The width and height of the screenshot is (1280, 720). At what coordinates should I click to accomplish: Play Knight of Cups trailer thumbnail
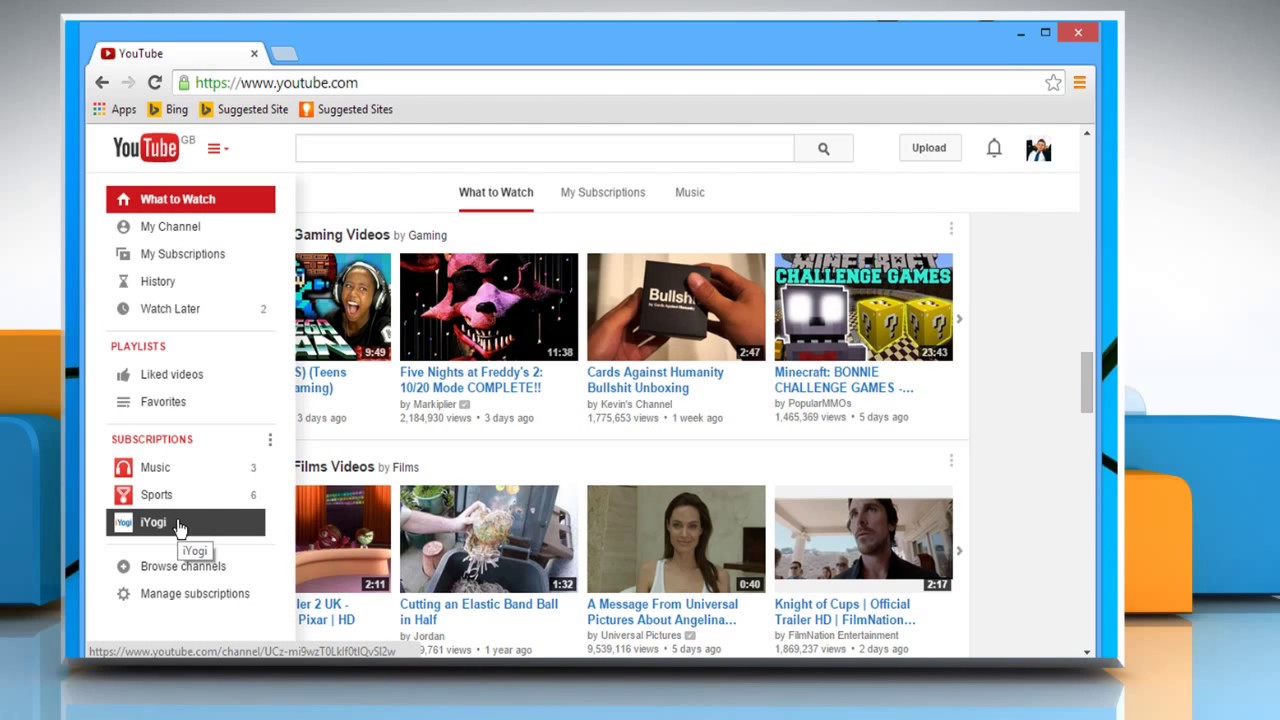click(864, 539)
